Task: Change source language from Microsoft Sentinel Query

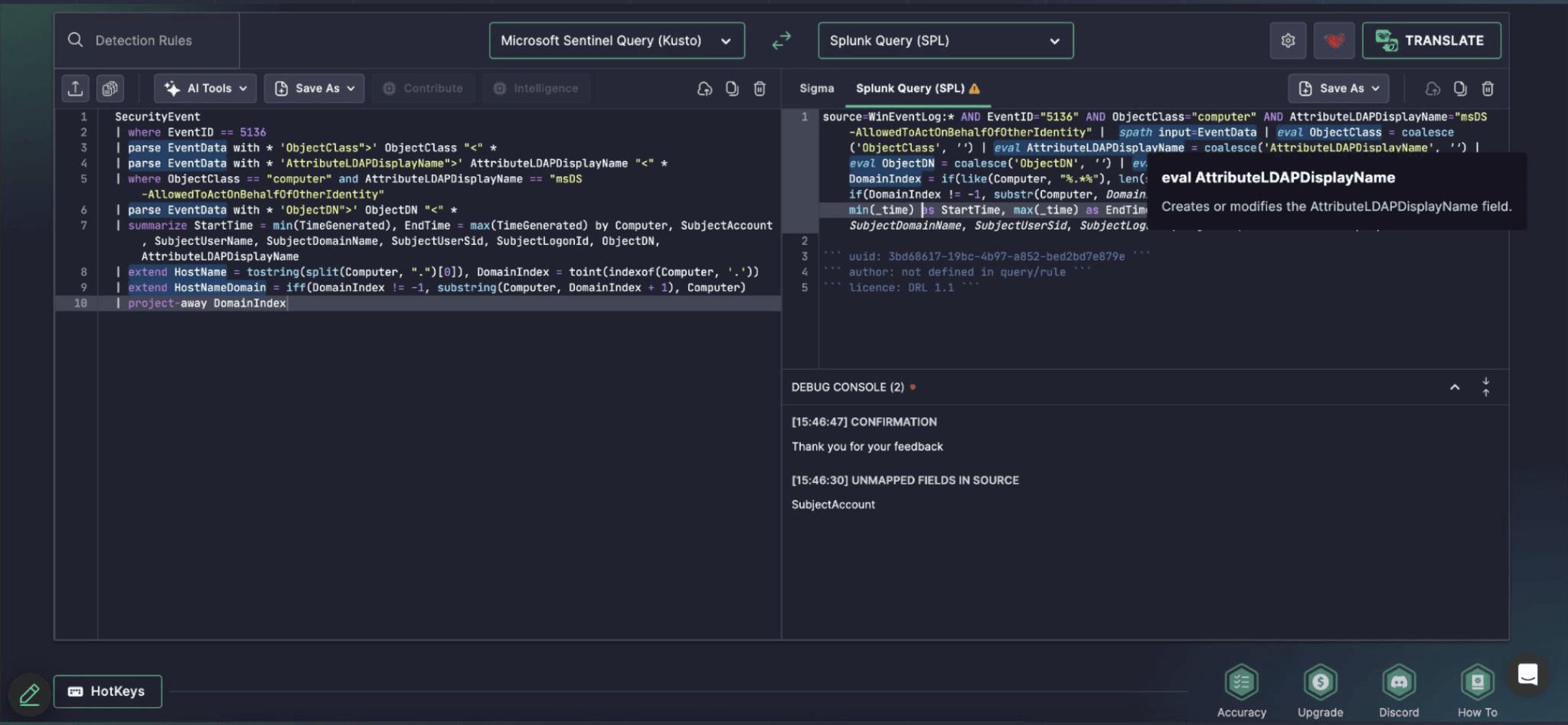Action: coord(616,41)
